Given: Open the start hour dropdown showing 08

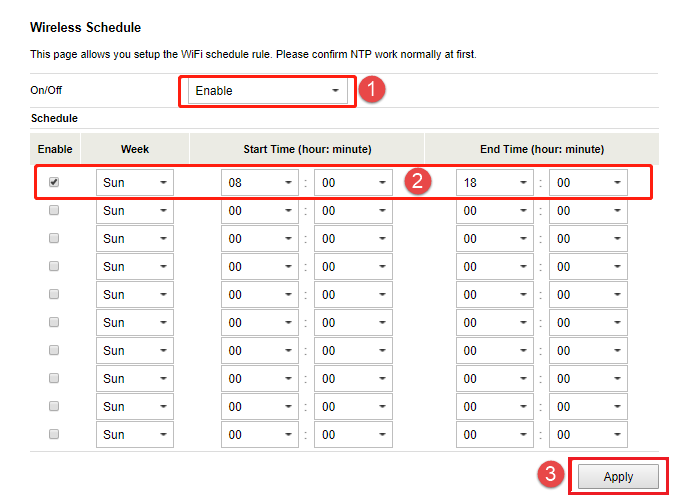Looking at the screenshot, I should [260, 182].
